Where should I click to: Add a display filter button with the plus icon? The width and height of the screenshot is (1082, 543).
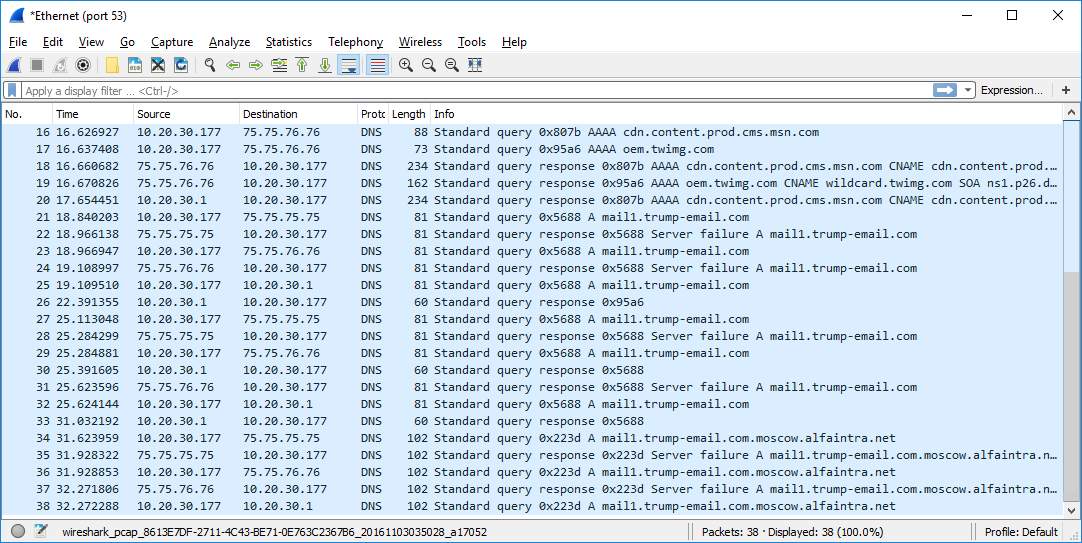click(x=1066, y=90)
